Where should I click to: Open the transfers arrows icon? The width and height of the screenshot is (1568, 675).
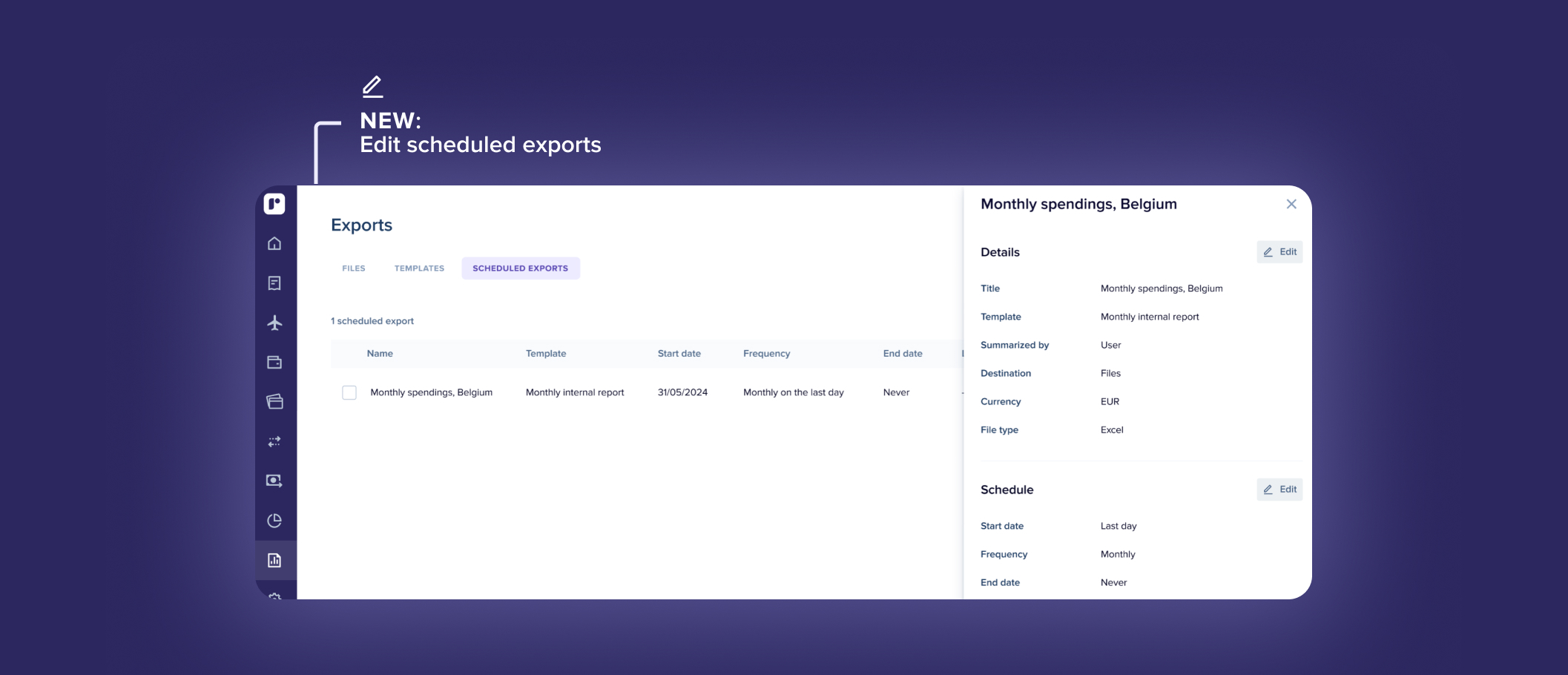[274, 441]
